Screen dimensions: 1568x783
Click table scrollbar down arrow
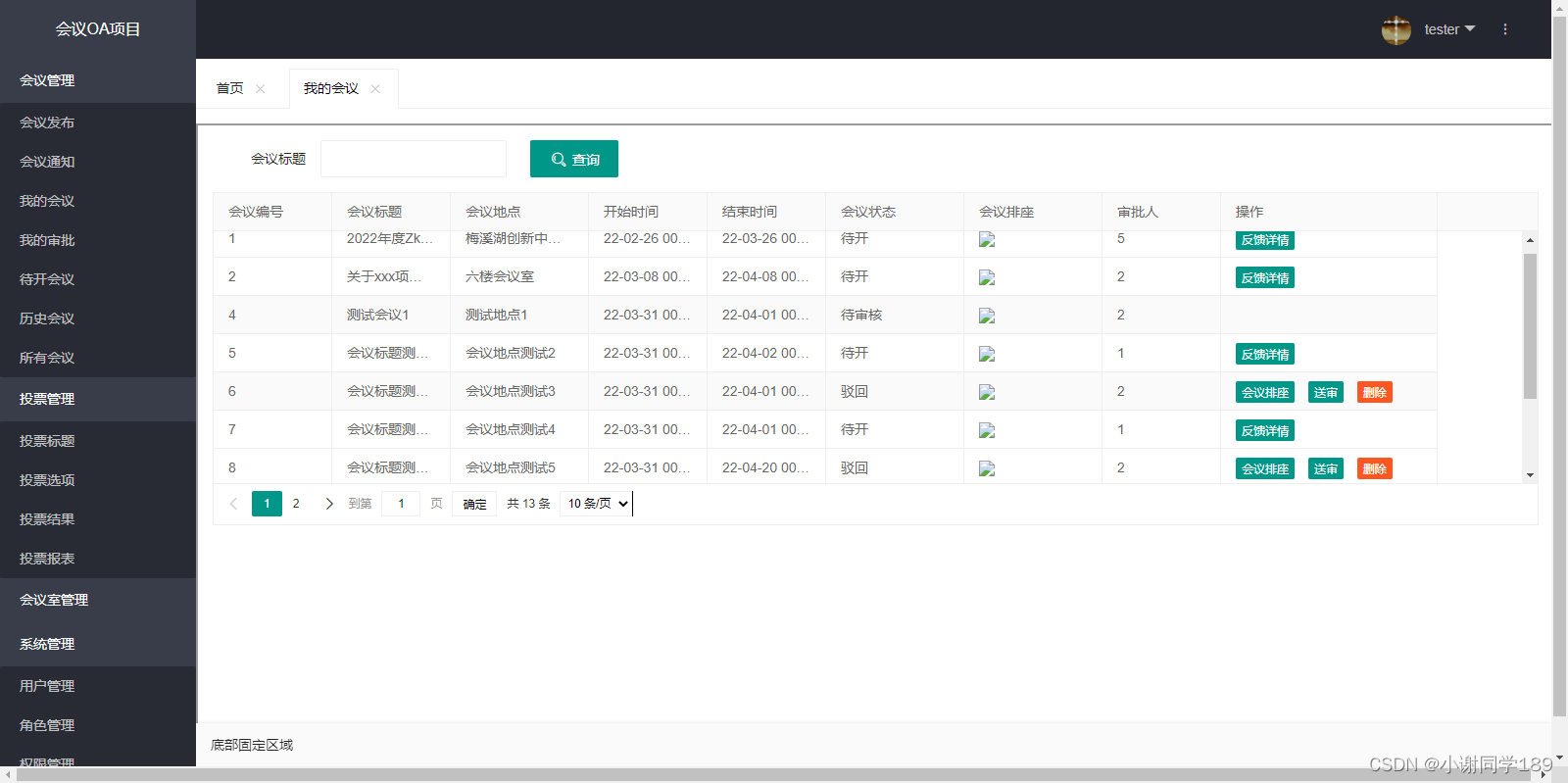(x=1530, y=475)
